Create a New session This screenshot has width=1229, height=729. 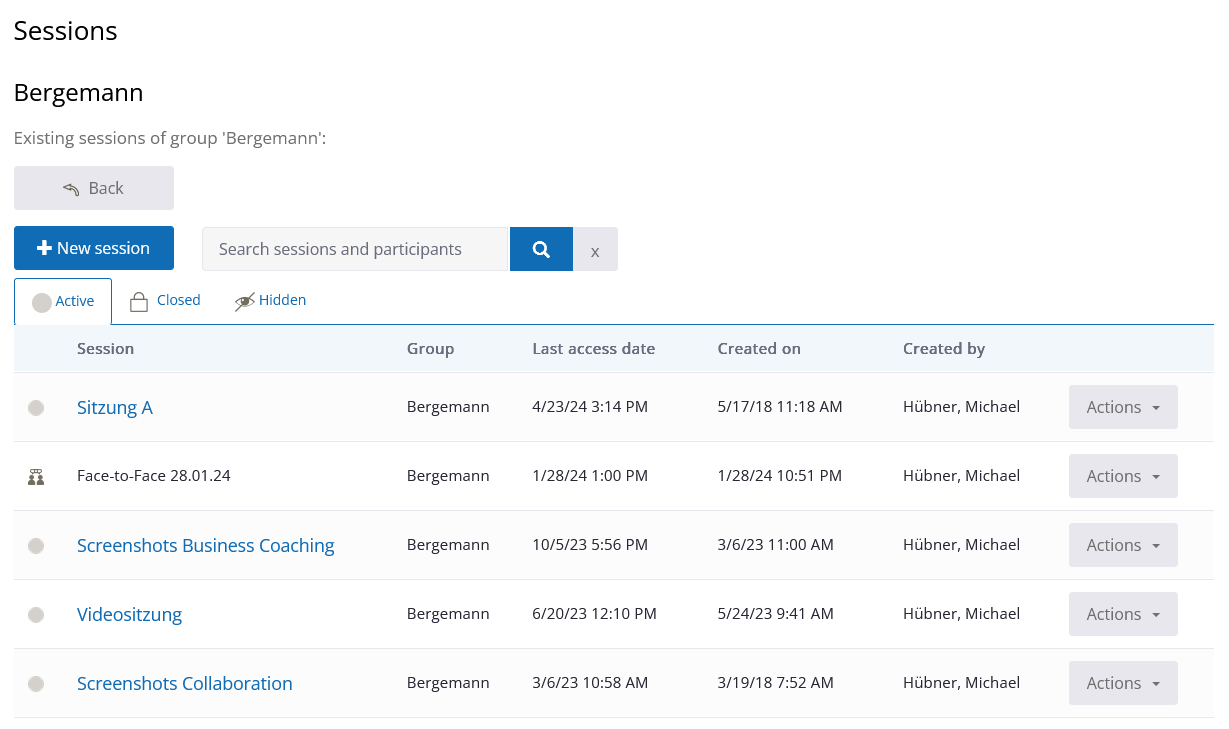click(94, 248)
